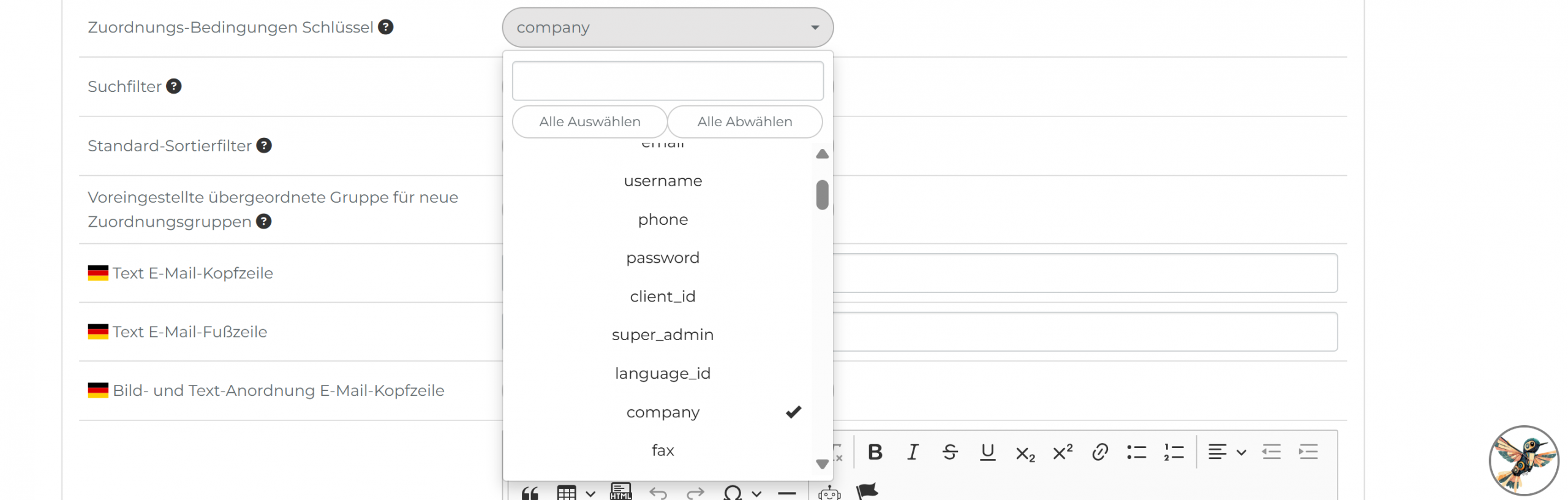Create a bulleted list
Screen dimensions: 1568x500
pos(1136,452)
